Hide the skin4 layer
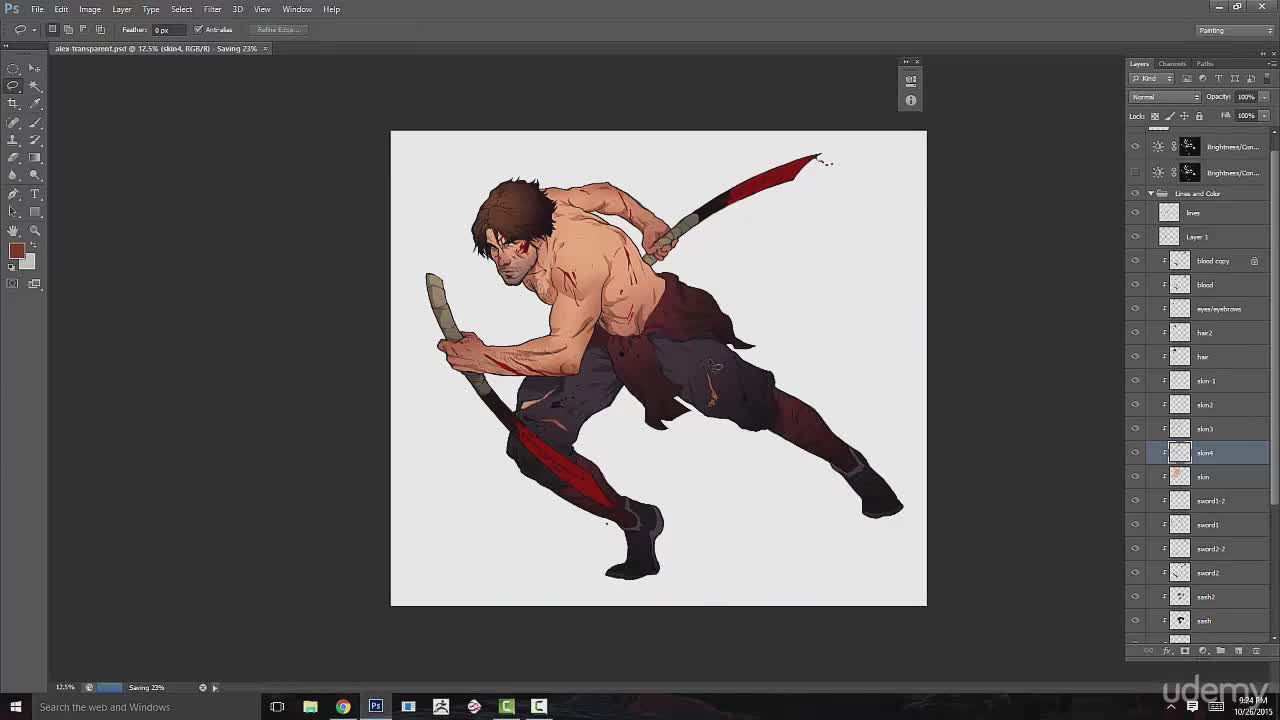Screen dimensions: 1280x720 point(1135,453)
